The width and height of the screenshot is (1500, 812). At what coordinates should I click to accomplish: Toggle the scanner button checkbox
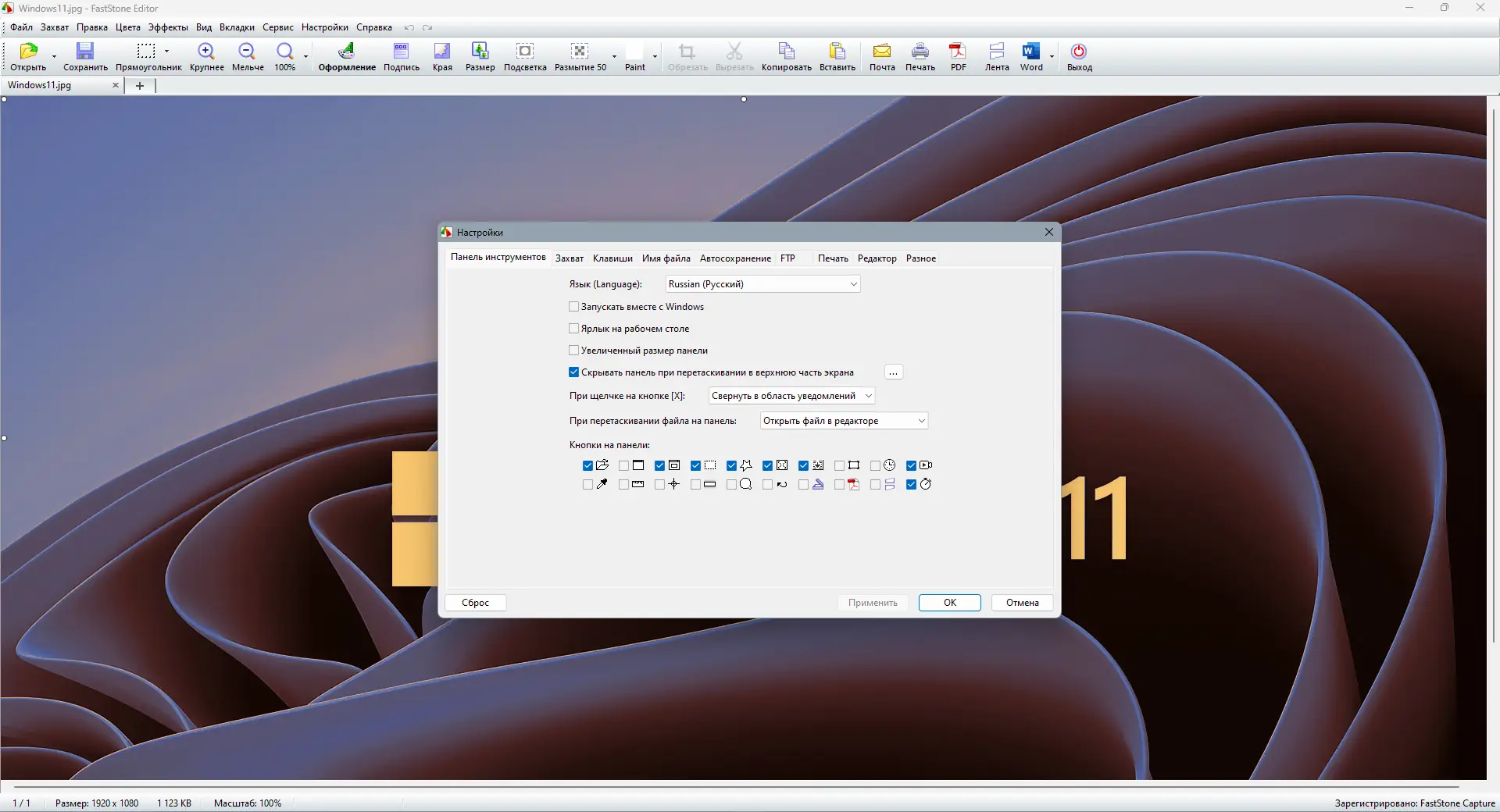pyautogui.click(x=803, y=484)
